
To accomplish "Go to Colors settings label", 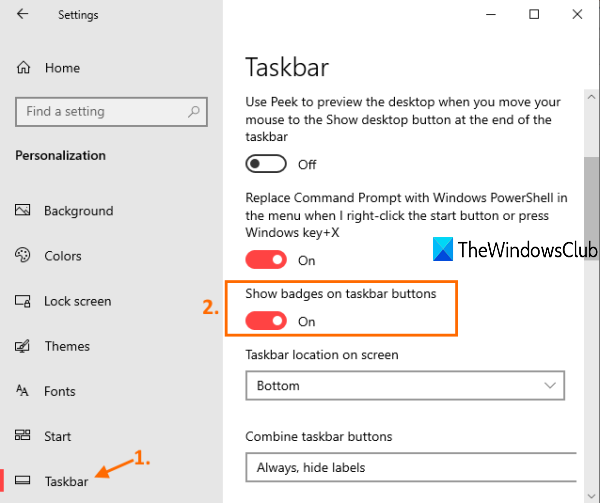I will [63, 256].
